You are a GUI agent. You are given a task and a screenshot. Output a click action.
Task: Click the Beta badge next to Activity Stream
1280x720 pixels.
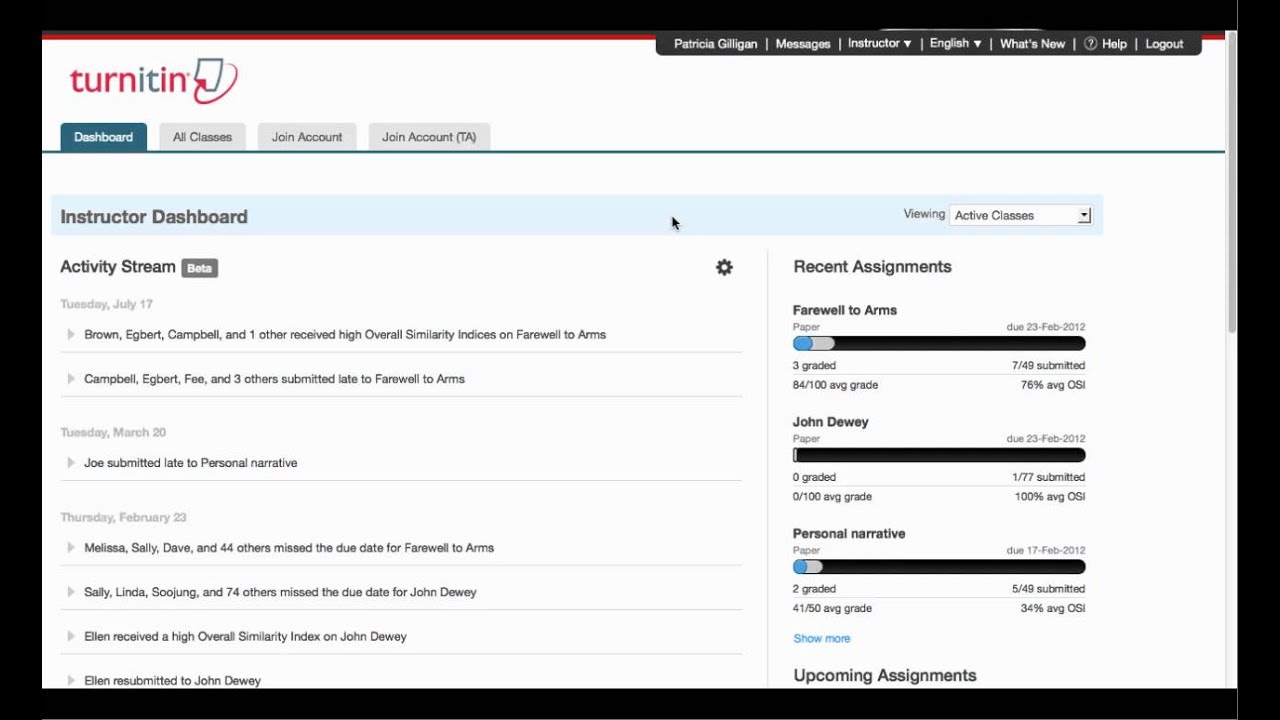[200, 268]
